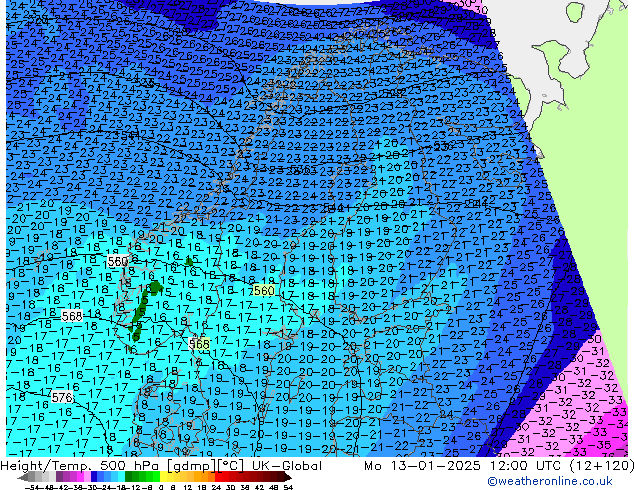Screen dimensions: 634x490
Task: Select the bright red swatch at 24 on legend
Action: pos(218,477)
